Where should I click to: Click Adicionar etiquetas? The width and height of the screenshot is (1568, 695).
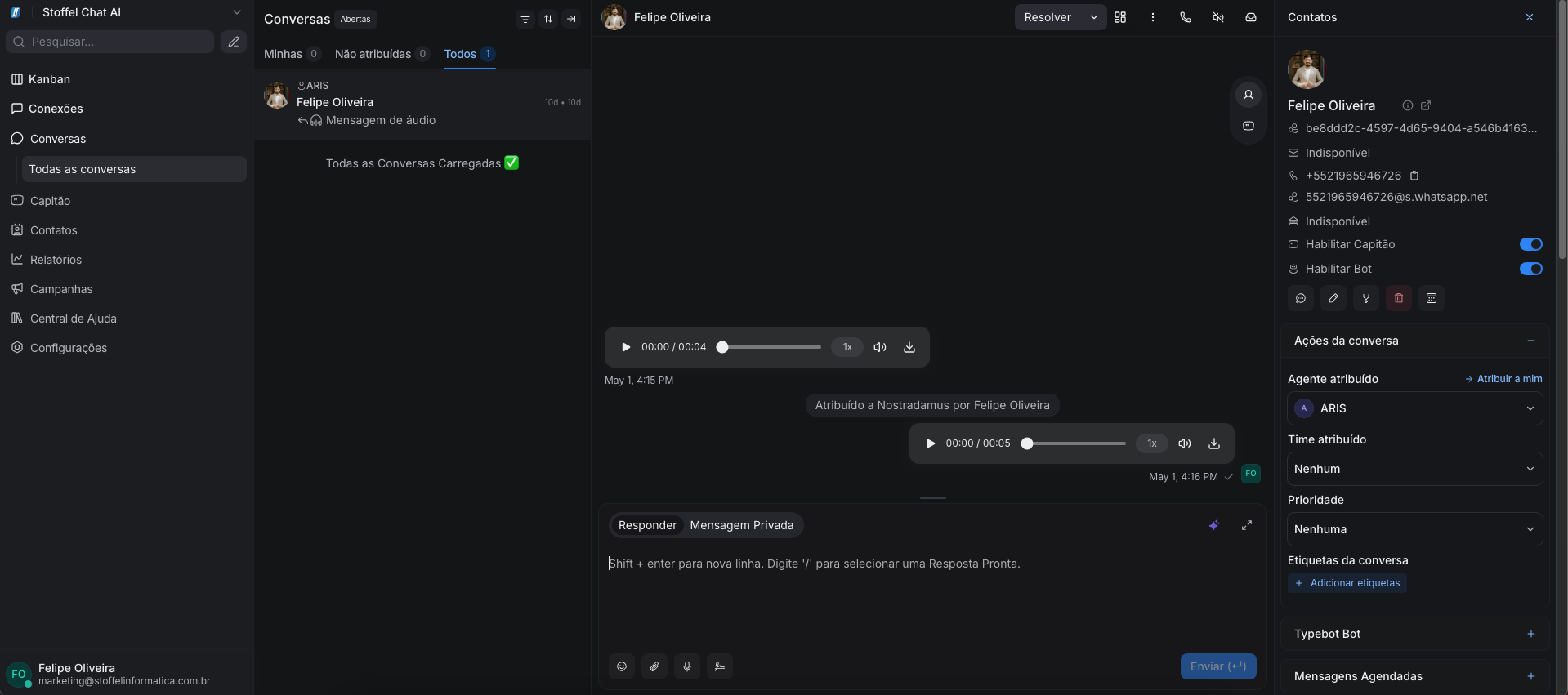point(1347,583)
